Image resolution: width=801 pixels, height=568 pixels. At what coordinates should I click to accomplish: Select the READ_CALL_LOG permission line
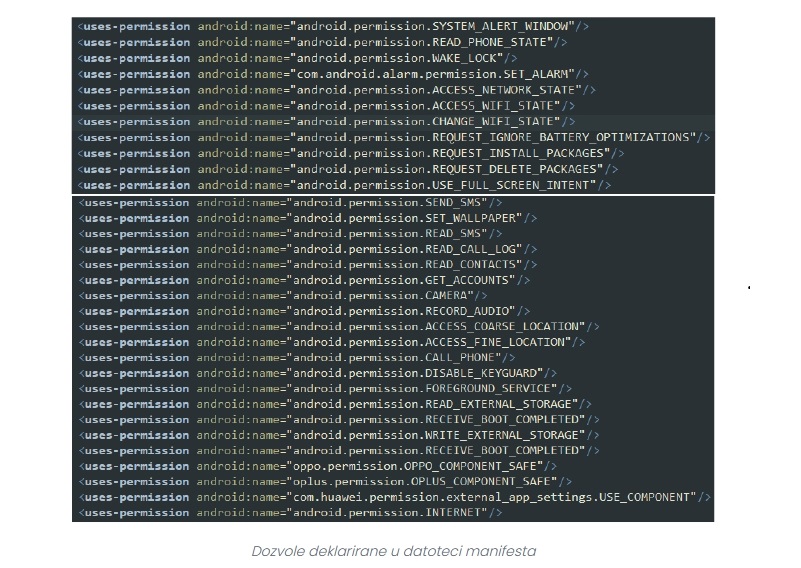tap(308, 249)
